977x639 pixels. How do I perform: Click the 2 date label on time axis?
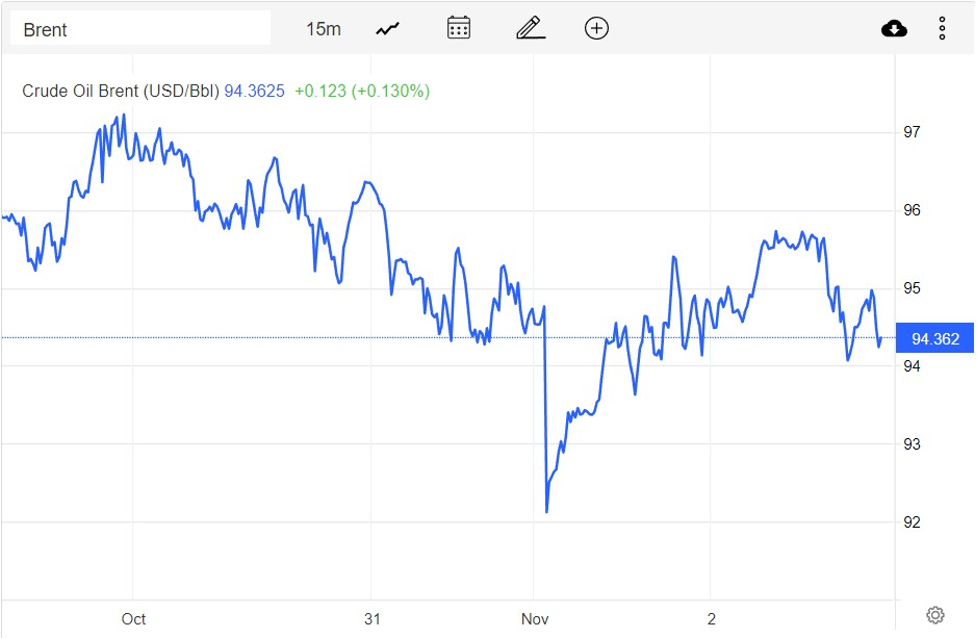coord(711,619)
